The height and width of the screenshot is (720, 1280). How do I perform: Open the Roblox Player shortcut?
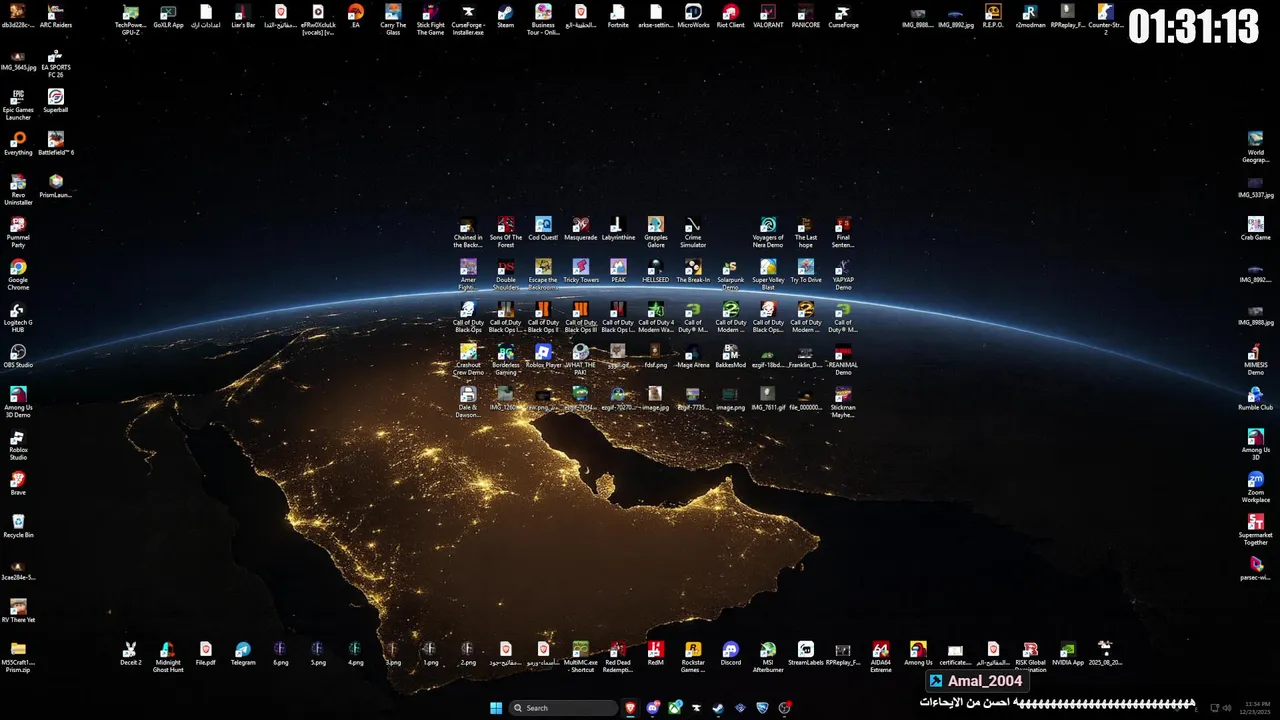543,356
